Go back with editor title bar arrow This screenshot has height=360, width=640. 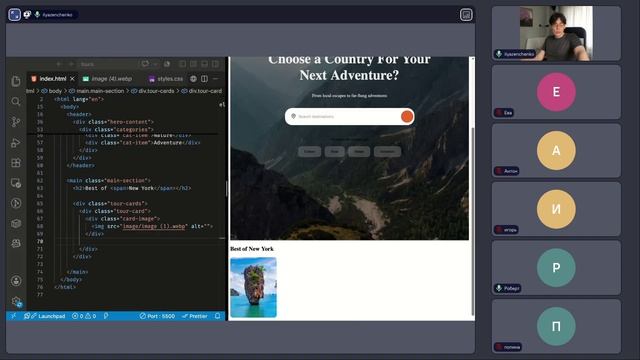[59, 64]
